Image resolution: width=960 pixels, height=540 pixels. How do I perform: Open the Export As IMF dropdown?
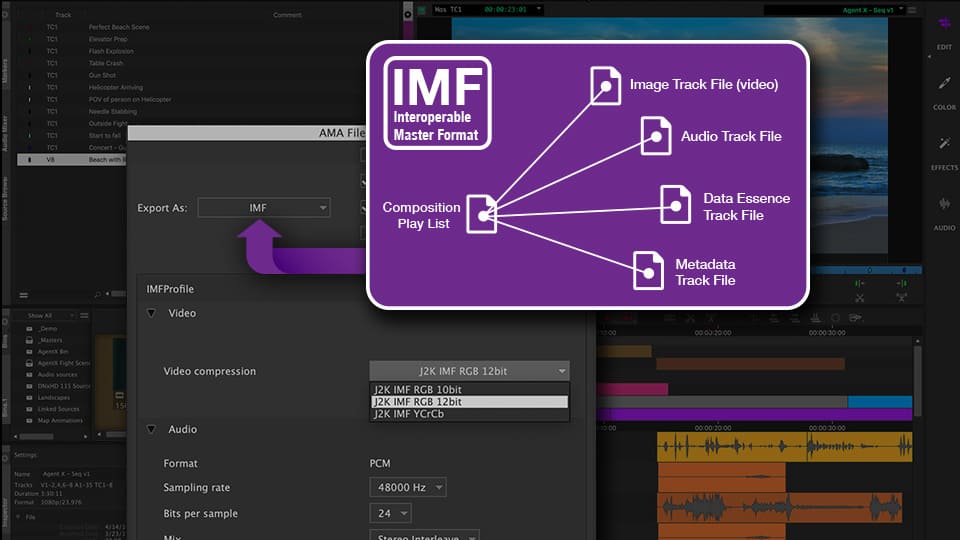[264, 208]
